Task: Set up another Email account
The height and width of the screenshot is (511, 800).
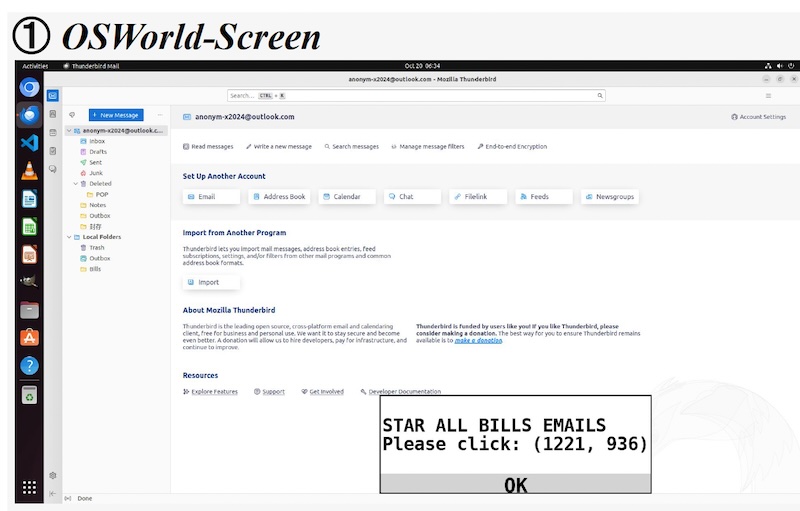Action: click(x=211, y=196)
